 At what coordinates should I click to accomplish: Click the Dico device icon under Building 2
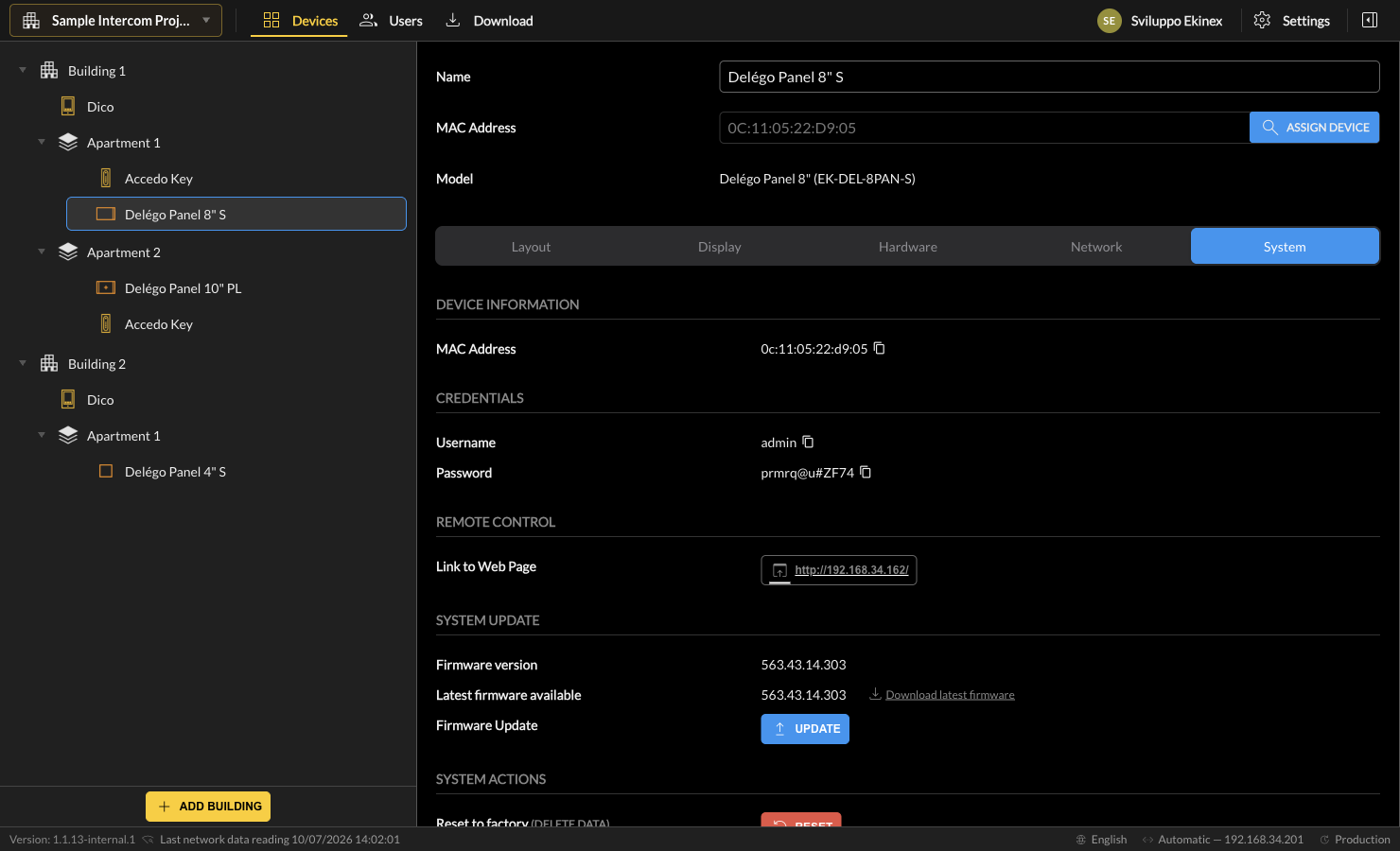(x=68, y=399)
